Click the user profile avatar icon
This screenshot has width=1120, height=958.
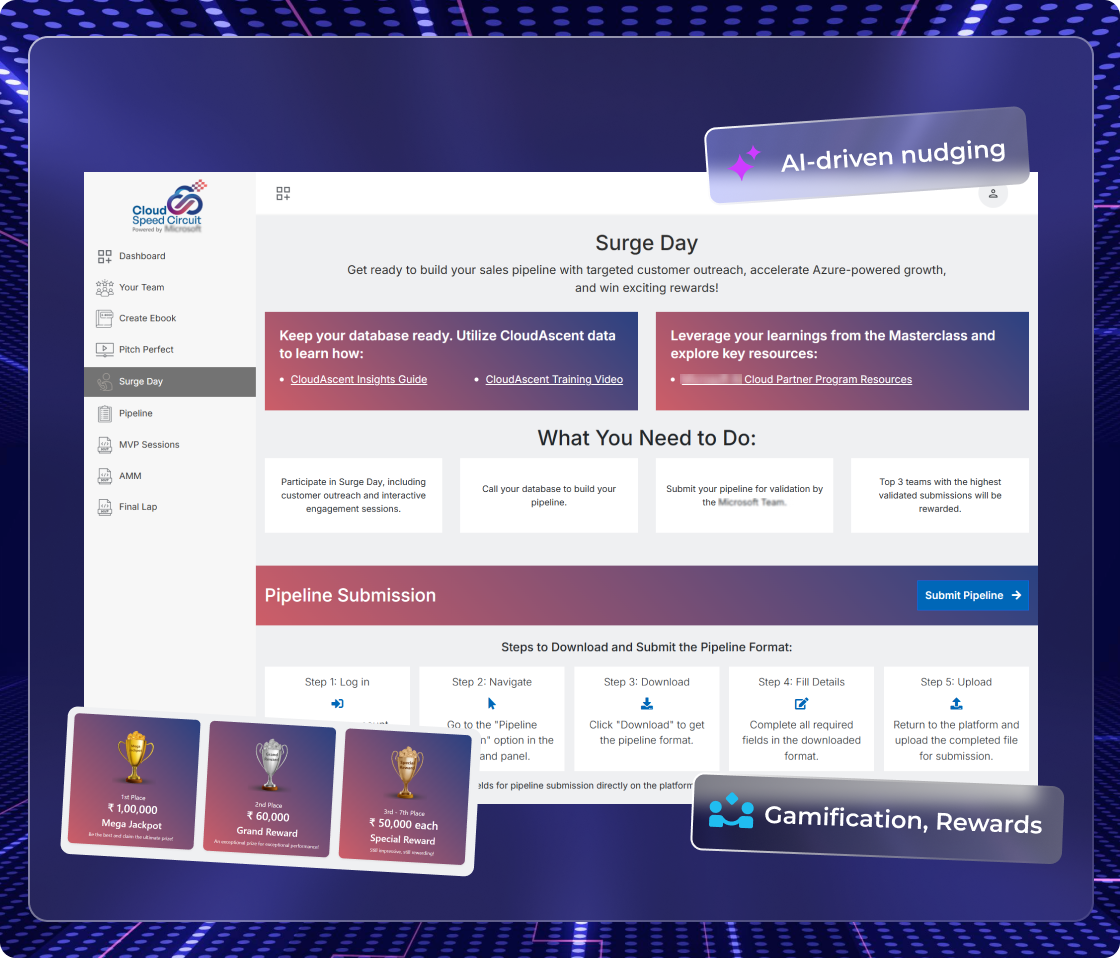point(992,194)
